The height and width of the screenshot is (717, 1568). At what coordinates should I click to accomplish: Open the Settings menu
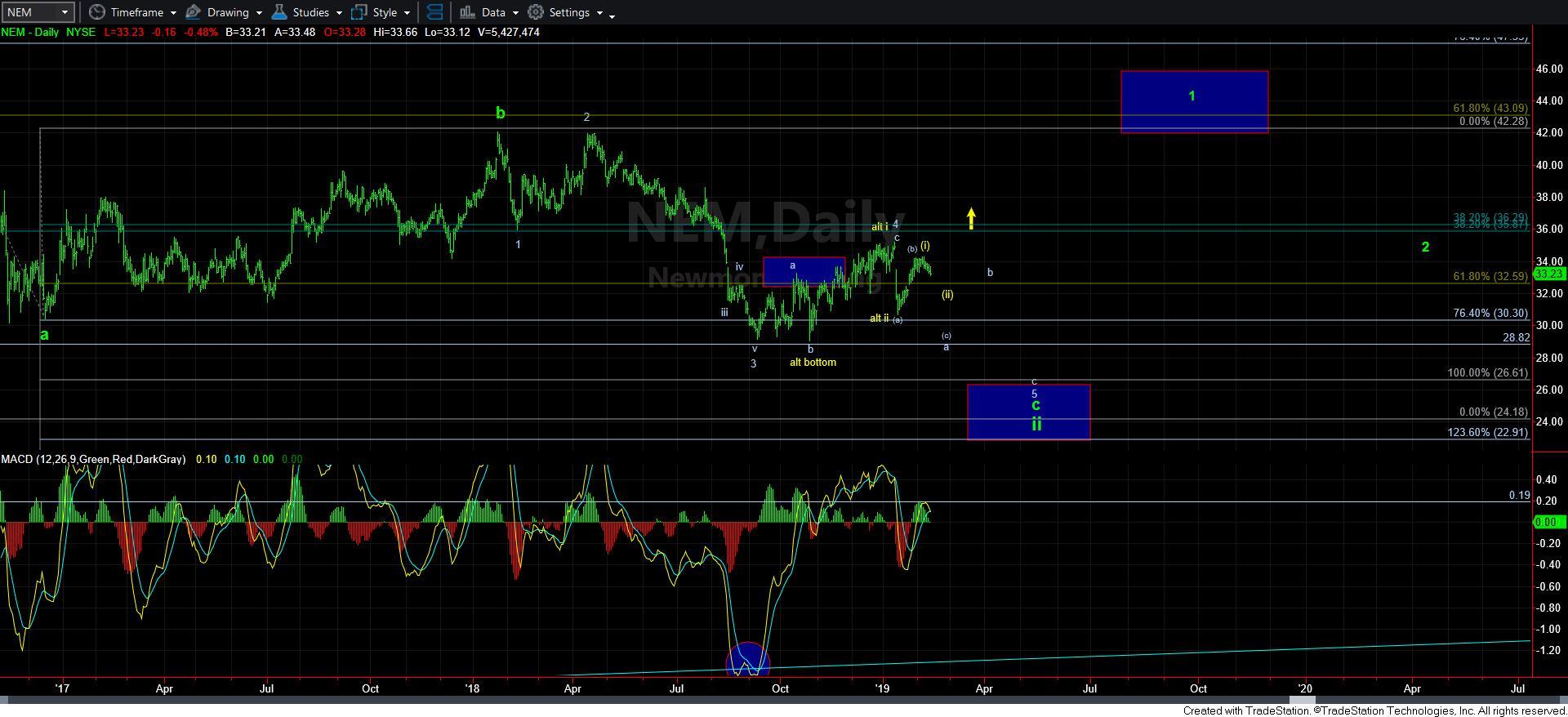[565, 12]
